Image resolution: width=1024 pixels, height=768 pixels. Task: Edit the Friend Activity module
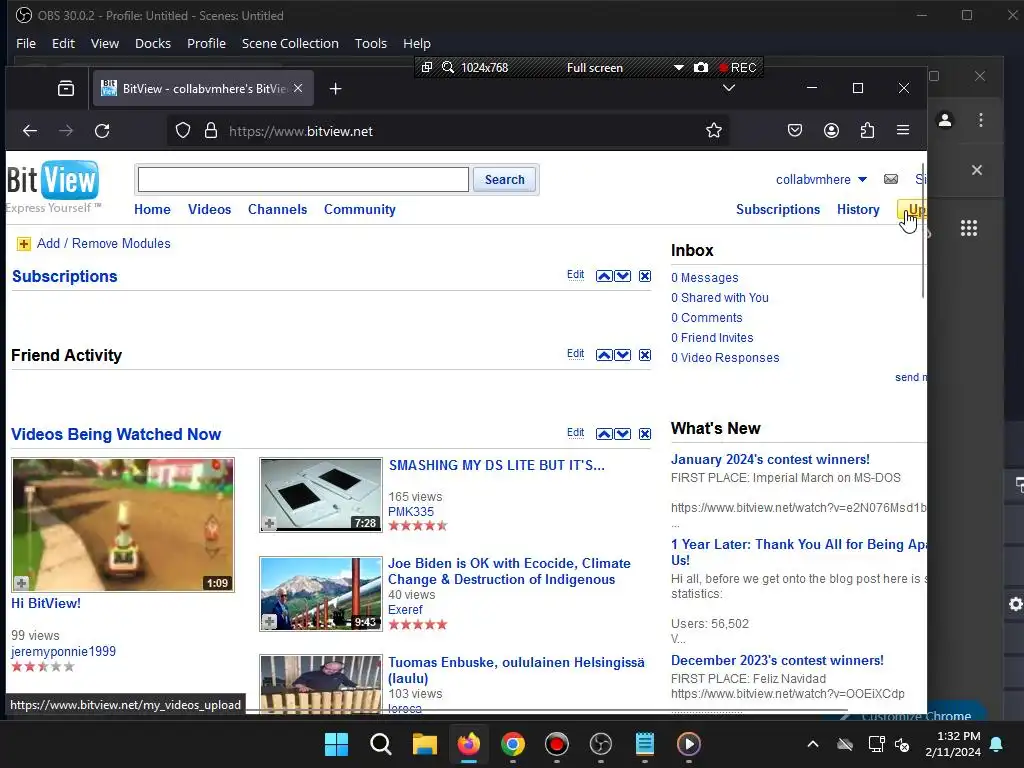575,353
